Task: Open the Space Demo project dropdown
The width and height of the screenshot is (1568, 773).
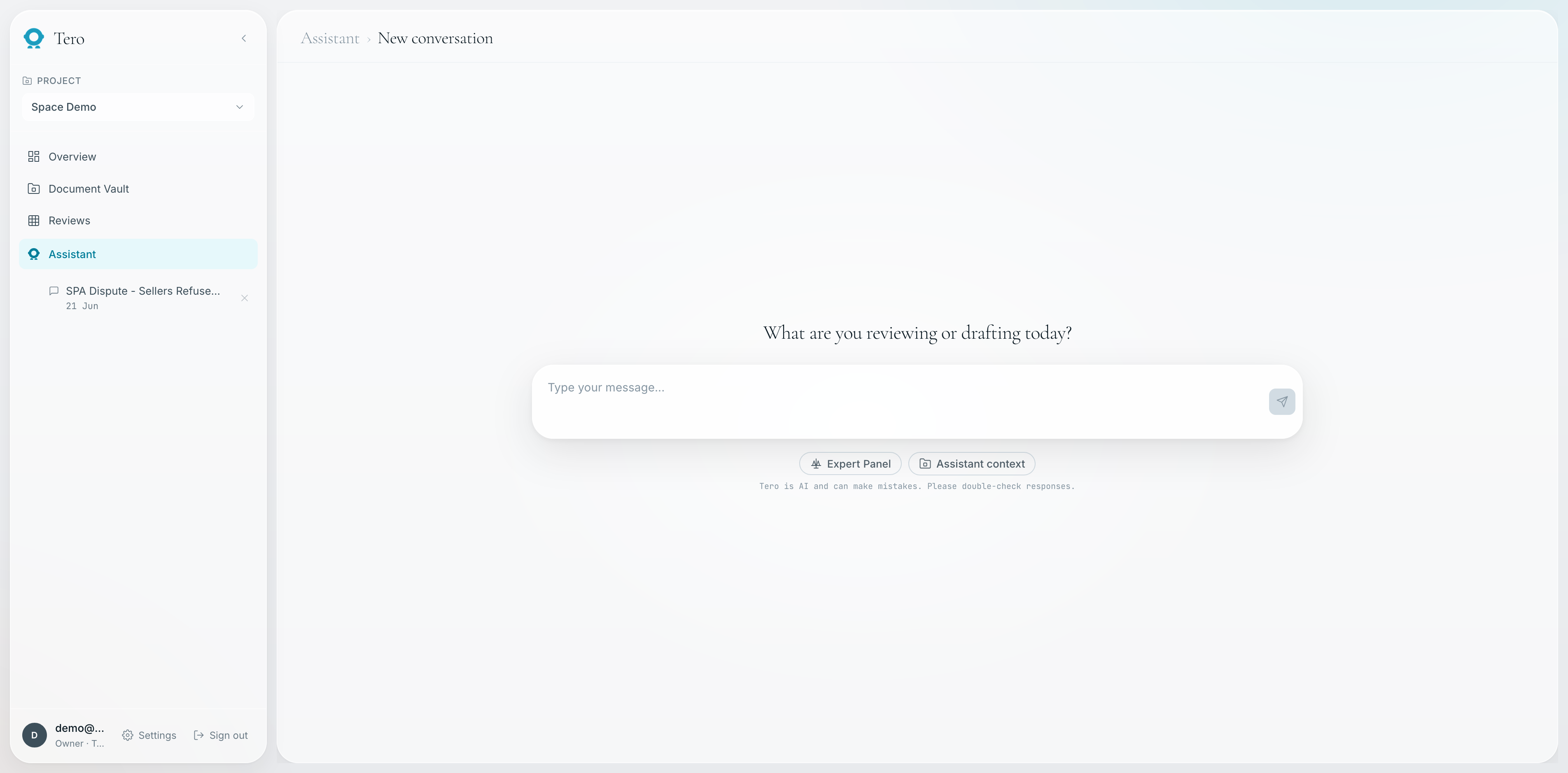Action: coord(138,107)
